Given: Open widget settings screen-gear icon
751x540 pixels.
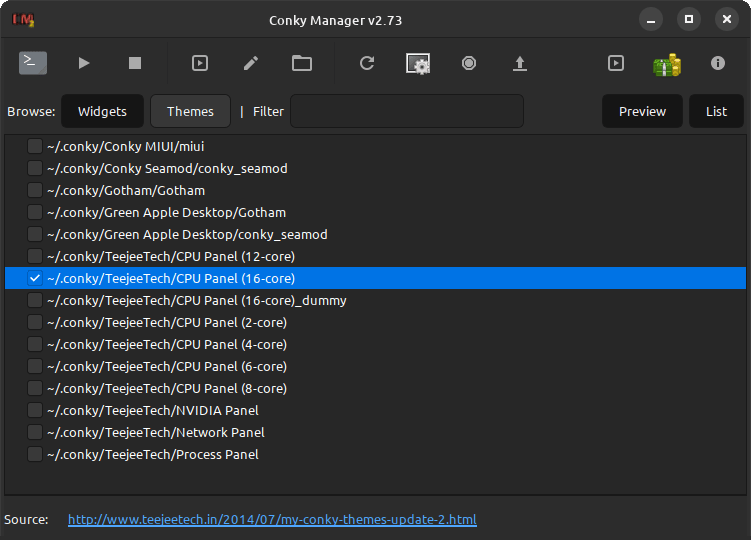Looking at the screenshot, I should 418,63.
